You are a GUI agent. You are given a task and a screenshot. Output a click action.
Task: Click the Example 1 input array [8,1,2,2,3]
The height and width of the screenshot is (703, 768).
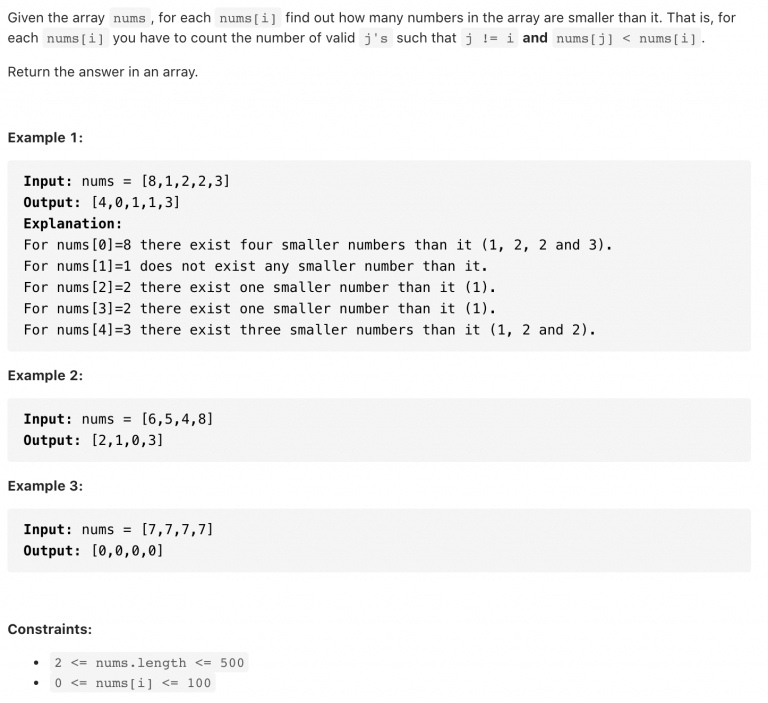pos(185,181)
